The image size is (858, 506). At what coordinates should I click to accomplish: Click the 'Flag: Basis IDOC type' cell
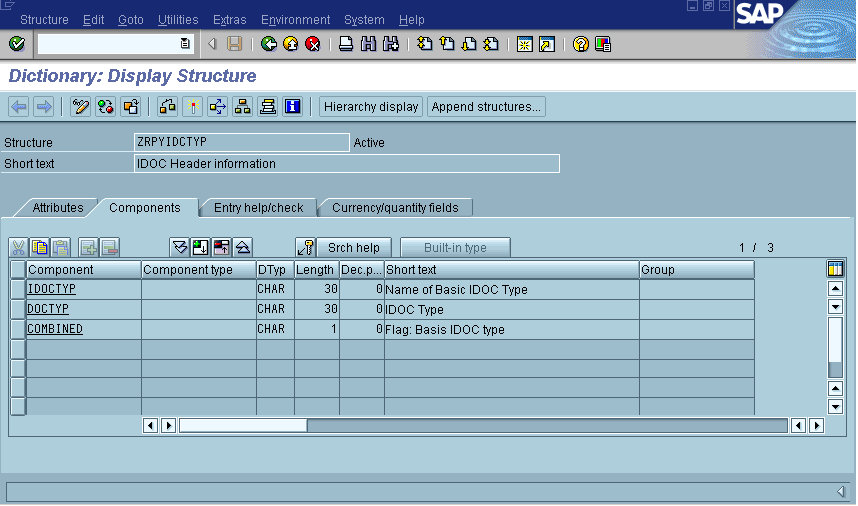pos(512,329)
